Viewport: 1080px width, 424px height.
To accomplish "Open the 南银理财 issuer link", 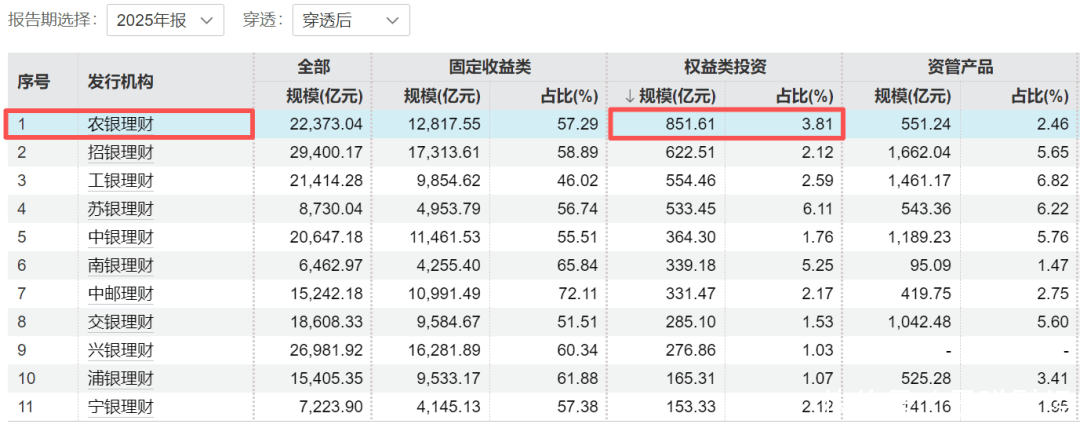I will [121, 266].
